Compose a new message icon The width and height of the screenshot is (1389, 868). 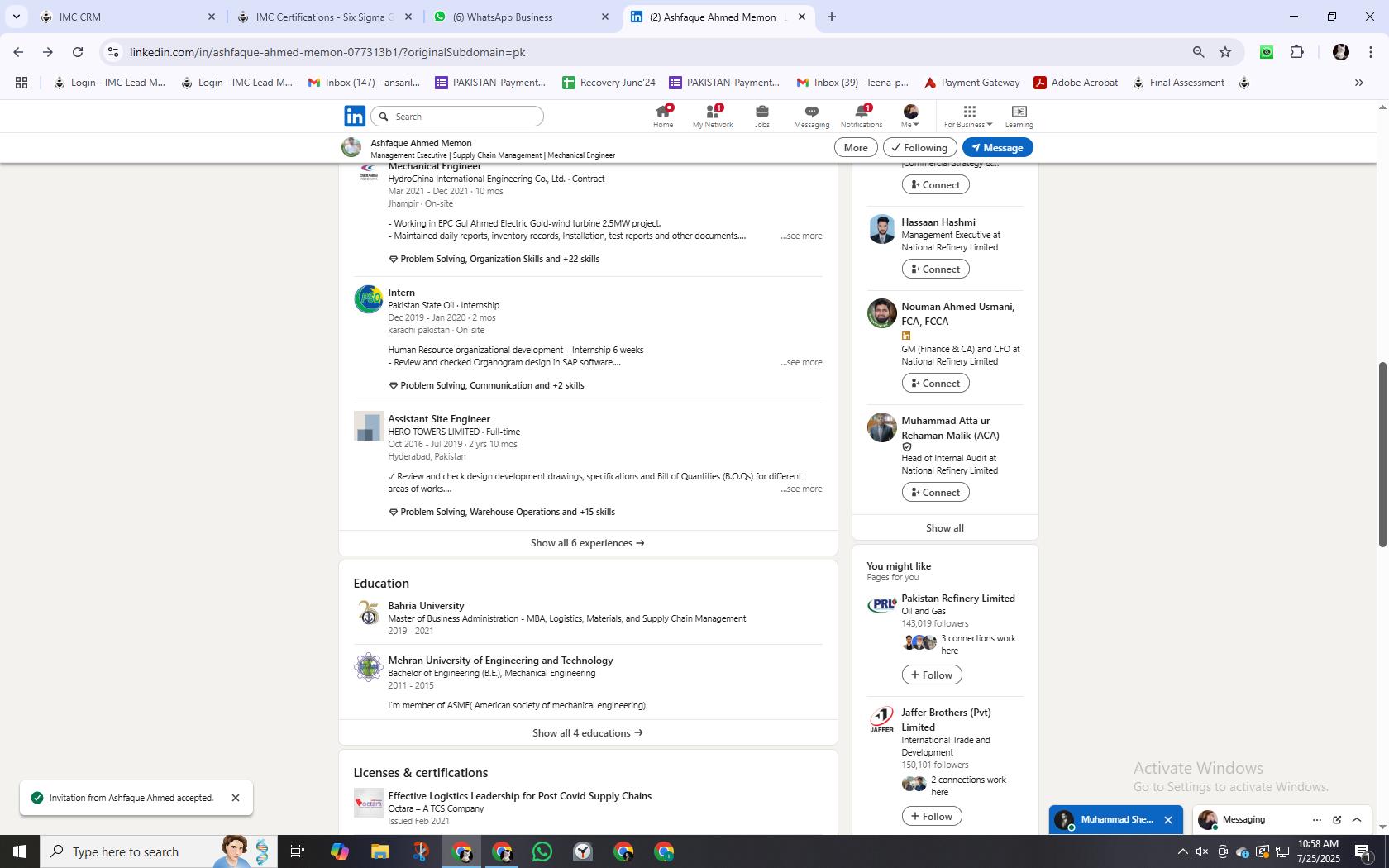(1337, 820)
